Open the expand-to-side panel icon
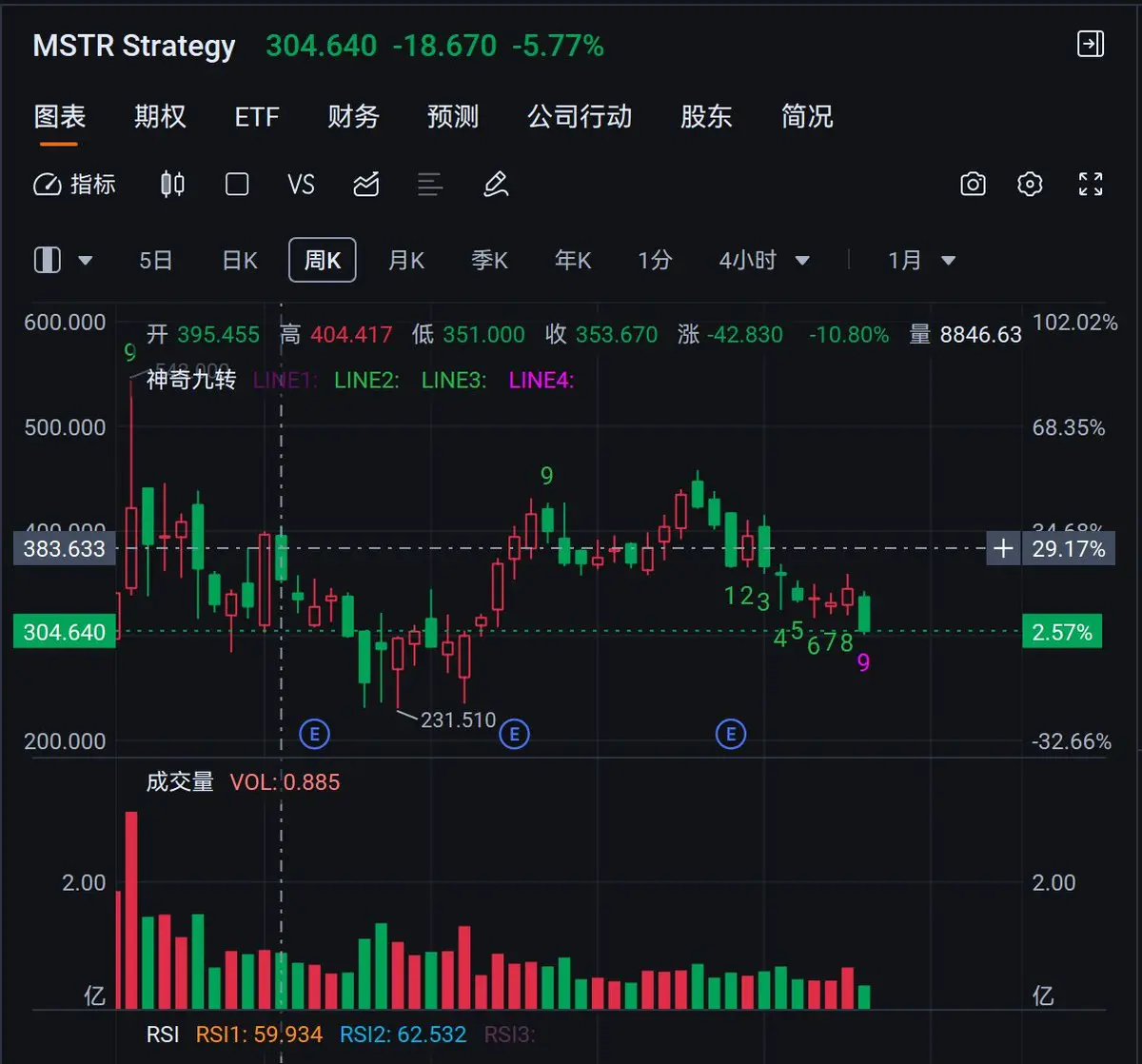1142x1064 pixels. click(x=1090, y=44)
